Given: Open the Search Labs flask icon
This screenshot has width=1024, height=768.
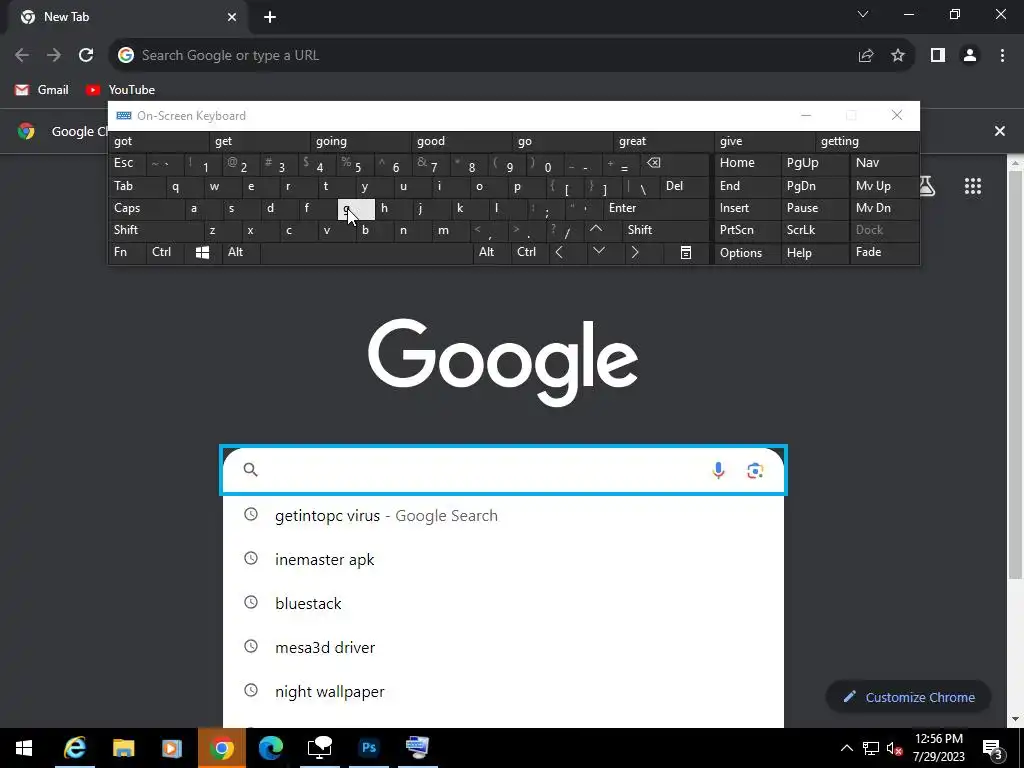Looking at the screenshot, I should pyautogui.click(x=927, y=186).
